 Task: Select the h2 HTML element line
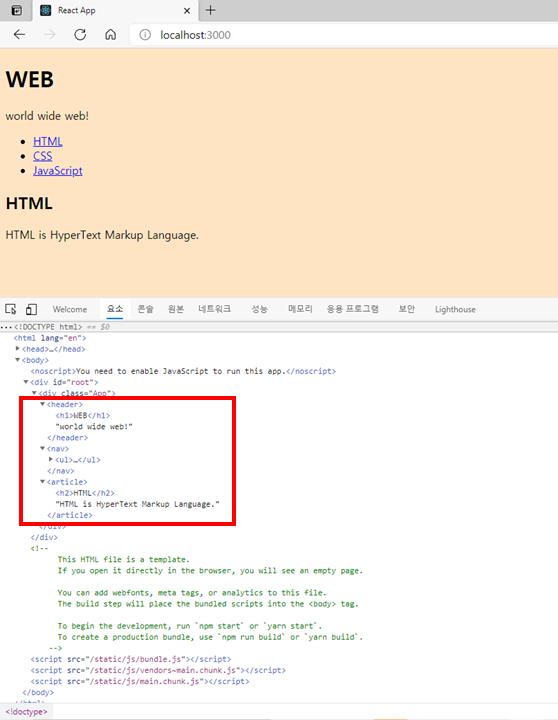tap(85, 493)
